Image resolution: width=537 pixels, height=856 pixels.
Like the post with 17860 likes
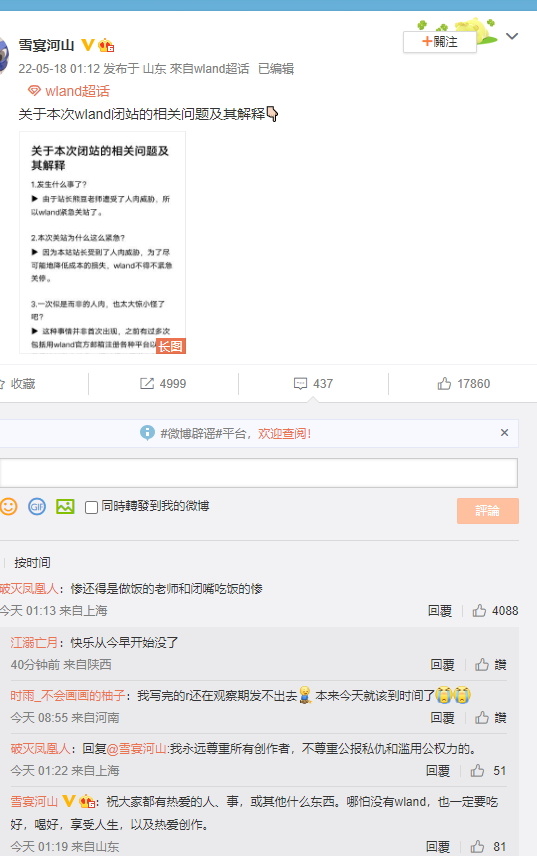[x=444, y=384]
